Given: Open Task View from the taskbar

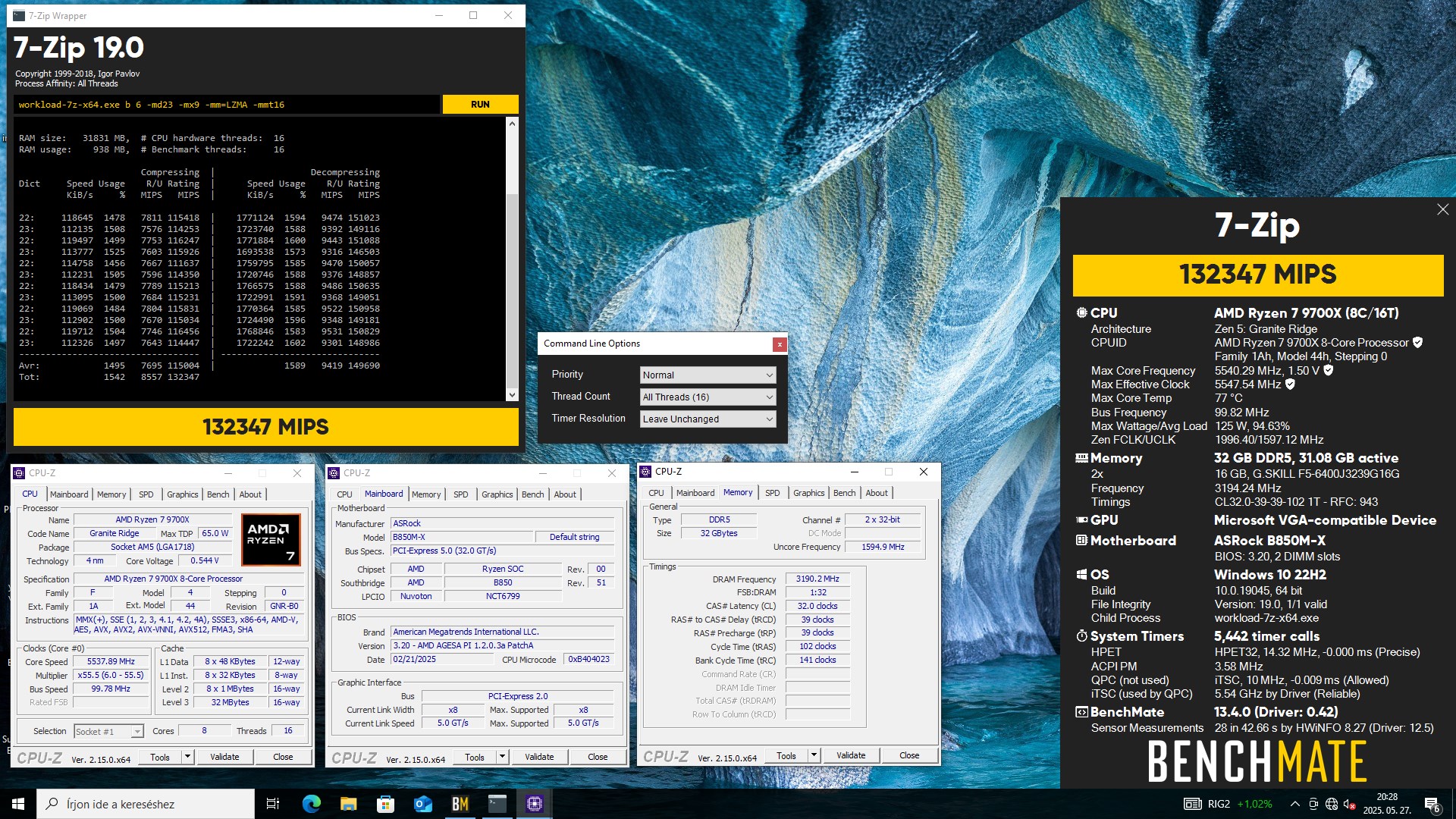Looking at the screenshot, I should 273,804.
